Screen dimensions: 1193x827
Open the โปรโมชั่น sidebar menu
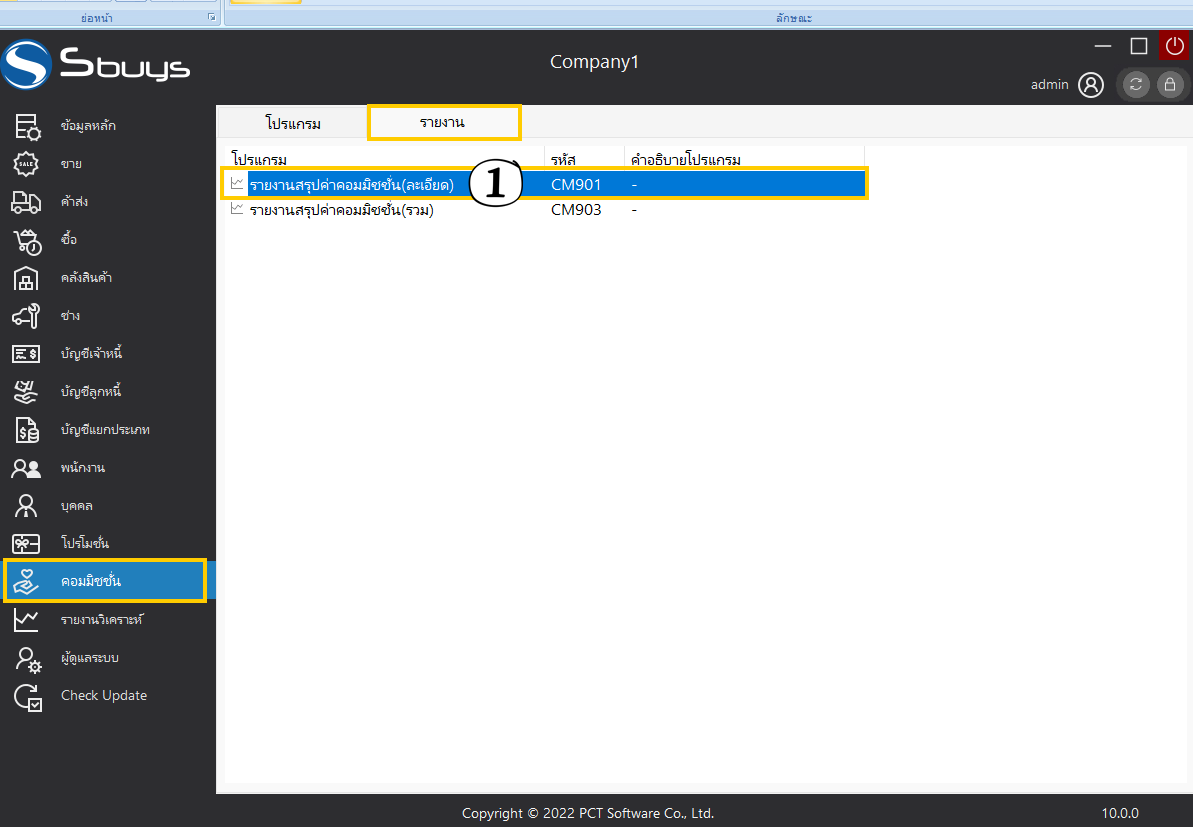(x=84, y=543)
